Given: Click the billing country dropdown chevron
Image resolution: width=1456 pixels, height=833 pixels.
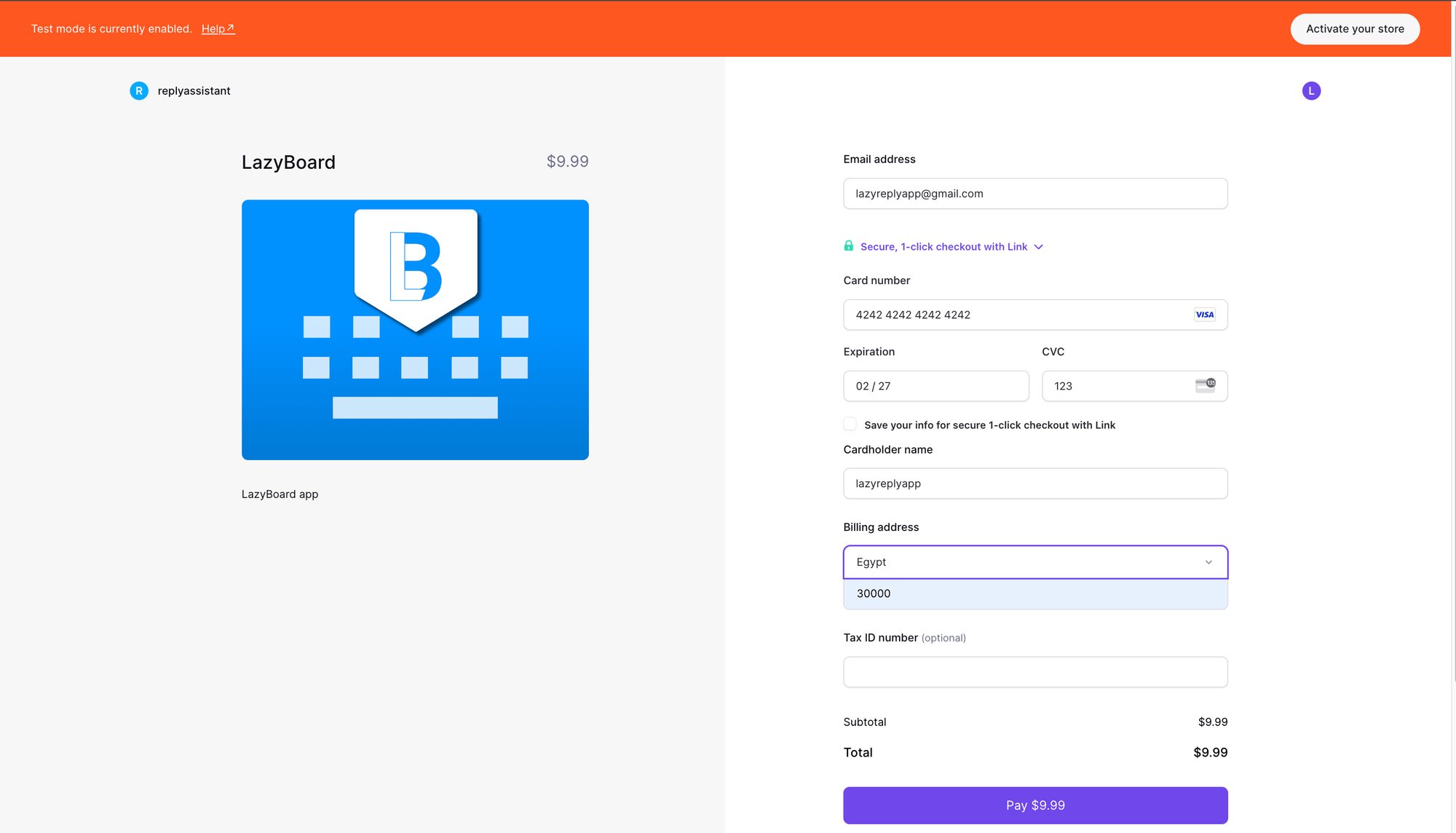Looking at the screenshot, I should [1208, 562].
